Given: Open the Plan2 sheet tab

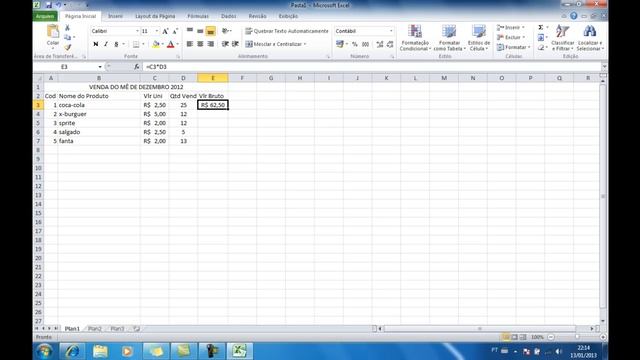Looking at the screenshot, I should (x=95, y=329).
